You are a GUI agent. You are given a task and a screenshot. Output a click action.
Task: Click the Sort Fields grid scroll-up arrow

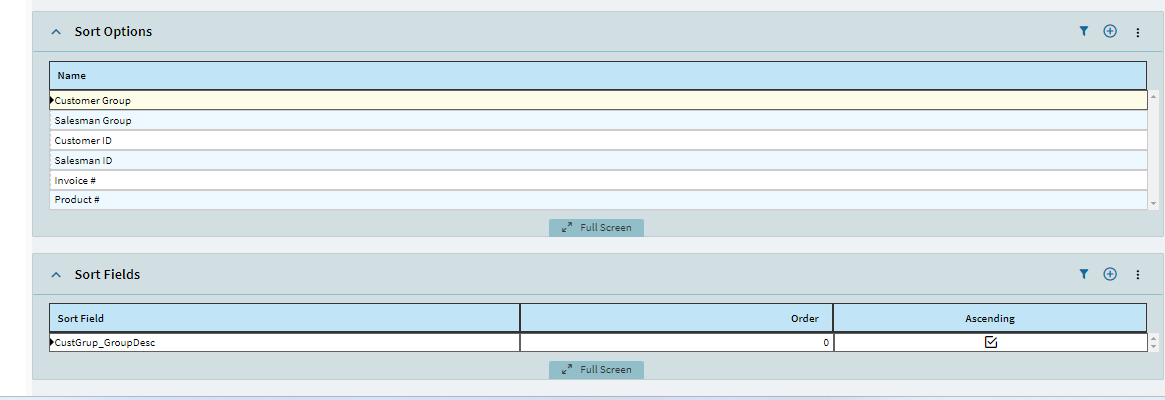(x=1153, y=338)
